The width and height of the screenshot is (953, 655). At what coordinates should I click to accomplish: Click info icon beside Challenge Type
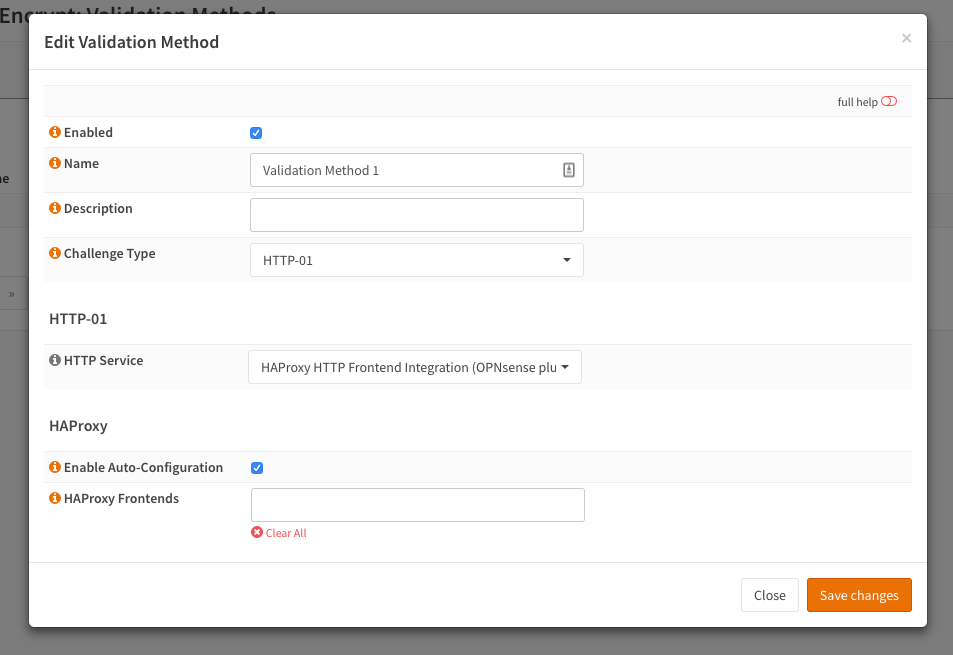point(55,254)
